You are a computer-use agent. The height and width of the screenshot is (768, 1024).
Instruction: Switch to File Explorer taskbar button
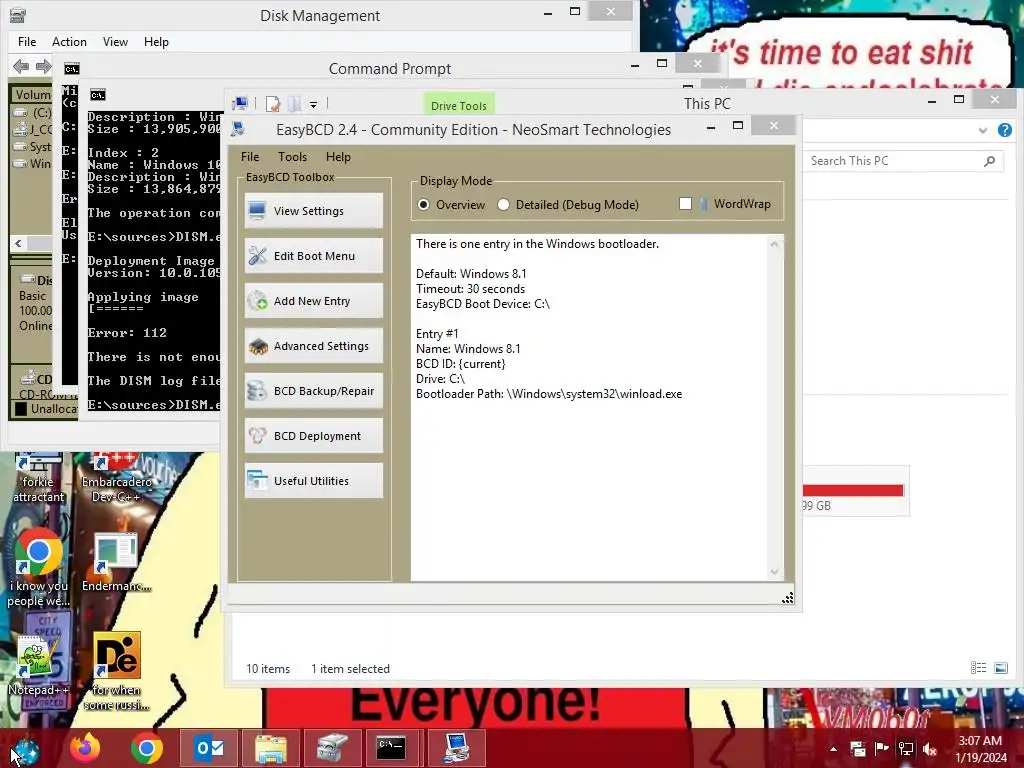coord(271,748)
